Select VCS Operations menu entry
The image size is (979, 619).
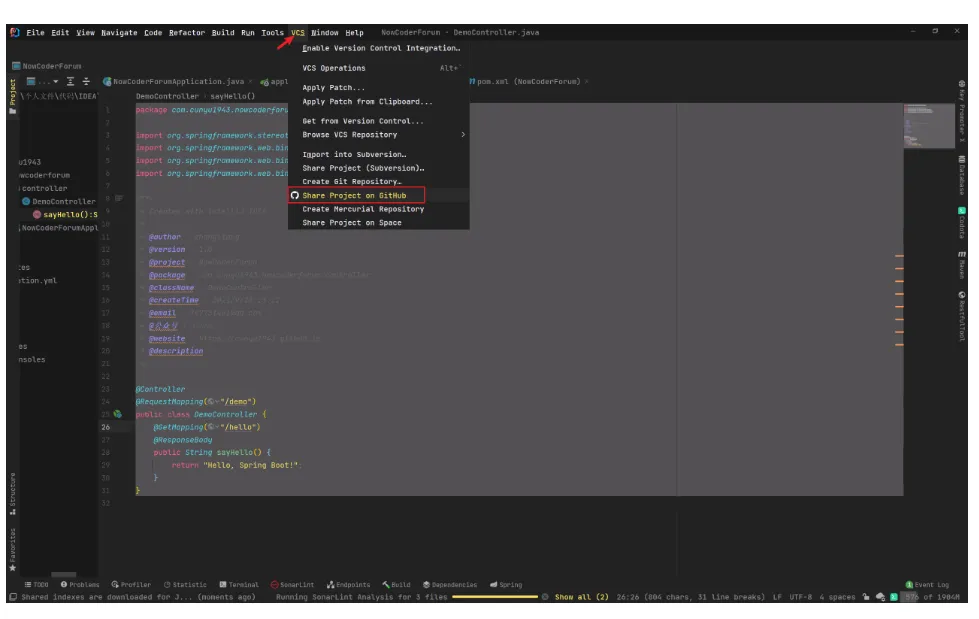coord(378,68)
